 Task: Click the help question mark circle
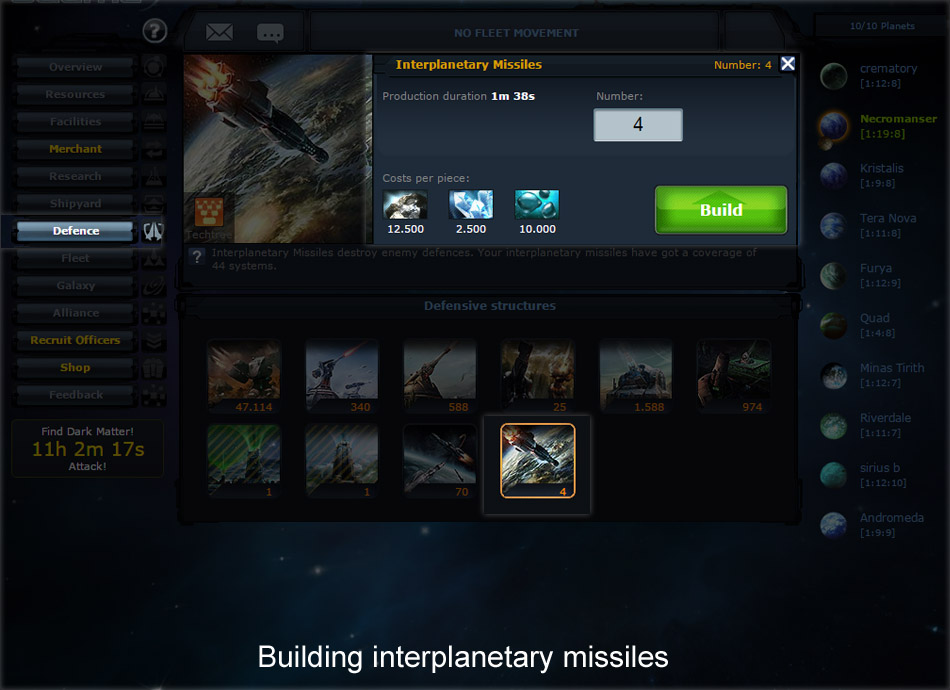point(154,30)
